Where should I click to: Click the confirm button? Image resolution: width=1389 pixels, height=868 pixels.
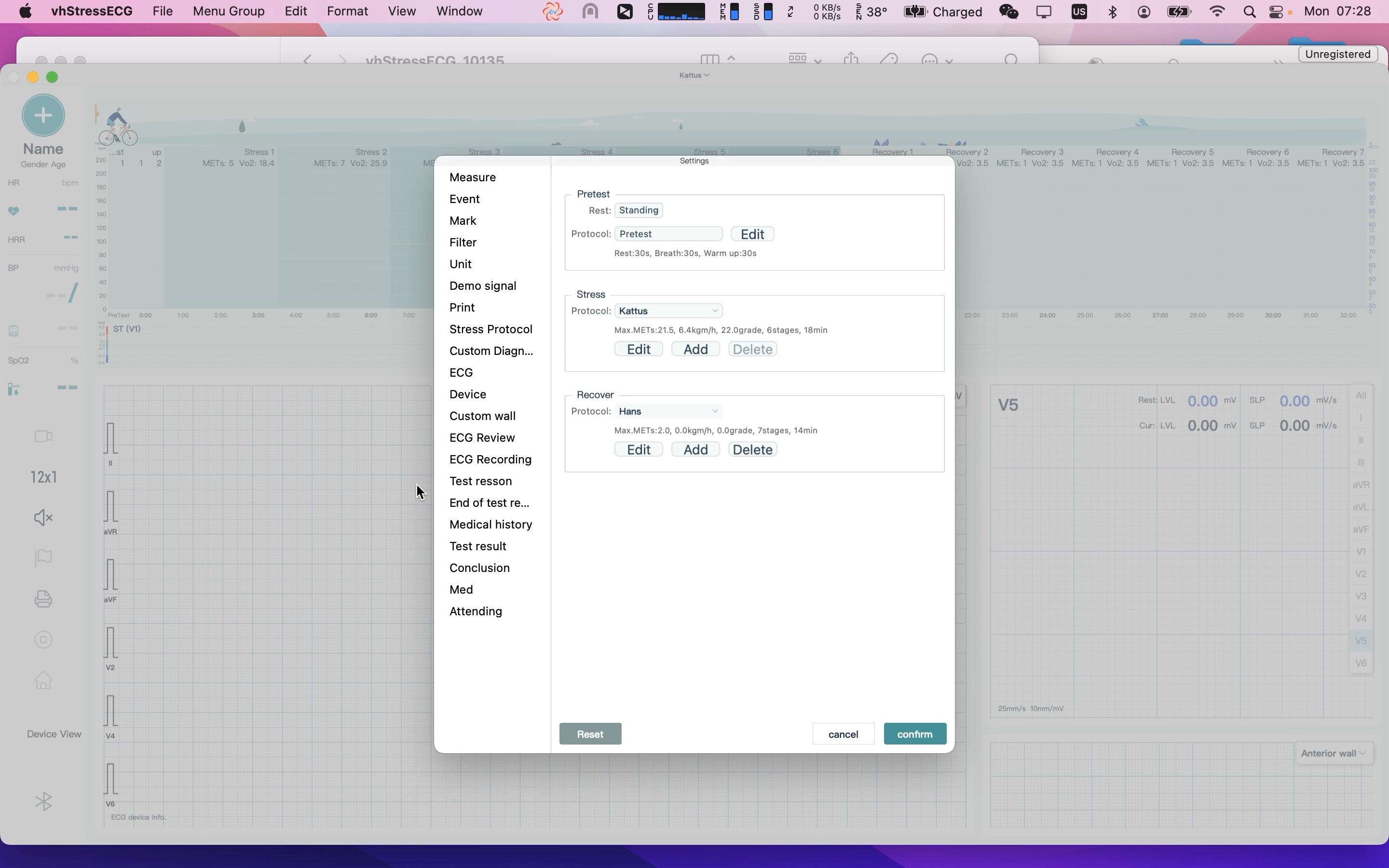(x=915, y=733)
